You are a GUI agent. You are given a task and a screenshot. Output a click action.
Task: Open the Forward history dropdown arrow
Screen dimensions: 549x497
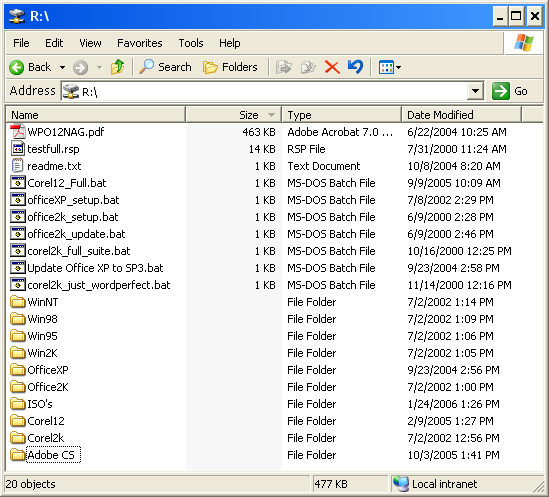(x=99, y=67)
